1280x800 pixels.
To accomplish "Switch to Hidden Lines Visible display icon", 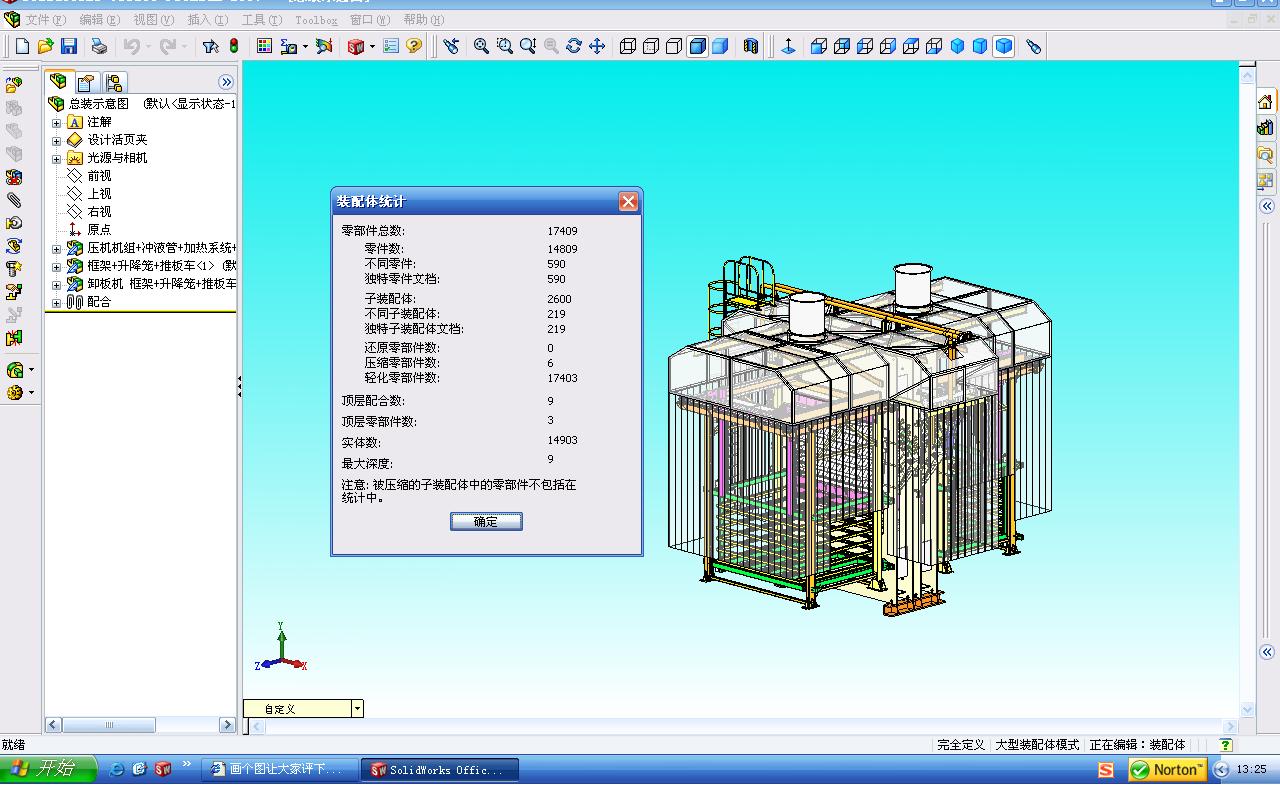I will click(651, 46).
